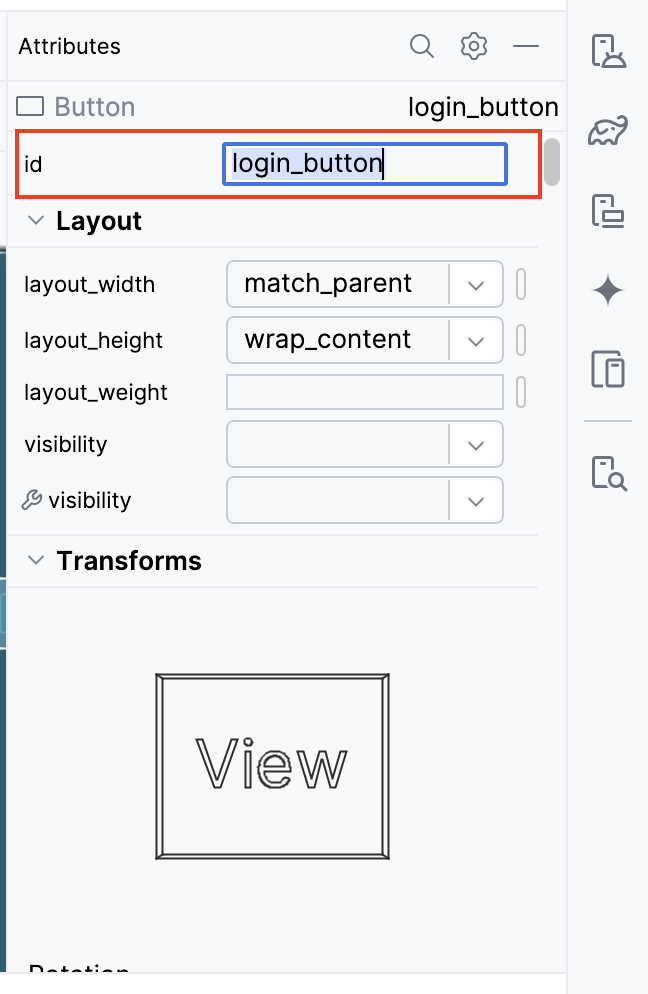Collapse the Transforms section chevron
The width and height of the screenshot is (648, 994).
(x=36, y=560)
